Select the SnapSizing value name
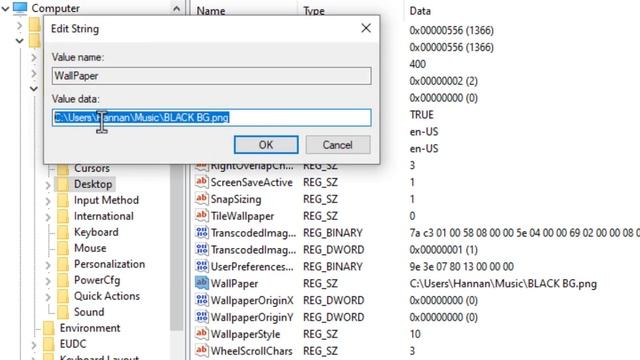 click(x=236, y=199)
